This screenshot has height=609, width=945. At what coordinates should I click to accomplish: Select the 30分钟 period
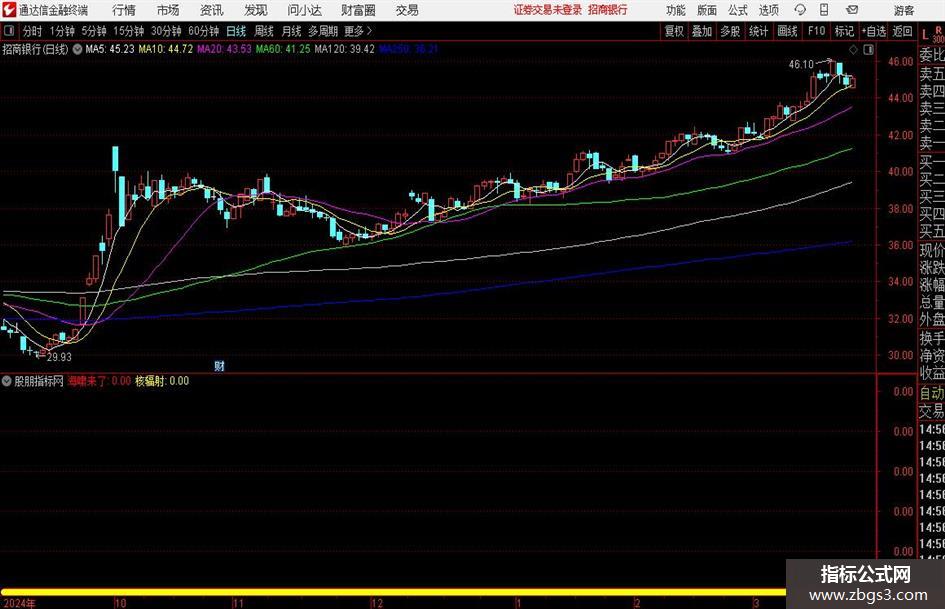pyautogui.click(x=166, y=31)
